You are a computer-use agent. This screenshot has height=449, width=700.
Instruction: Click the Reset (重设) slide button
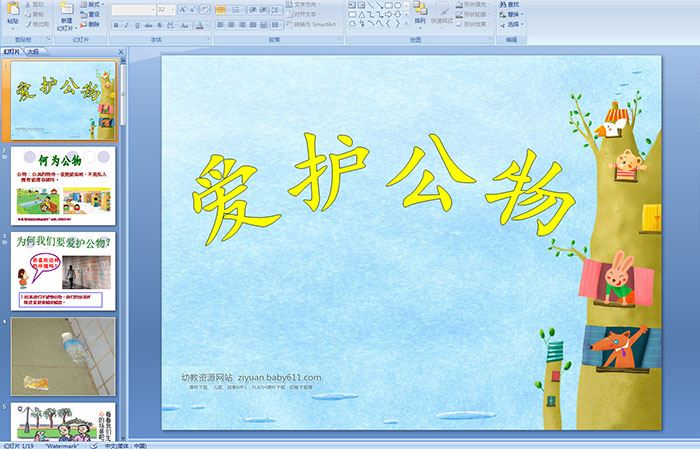pyautogui.click(x=93, y=14)
